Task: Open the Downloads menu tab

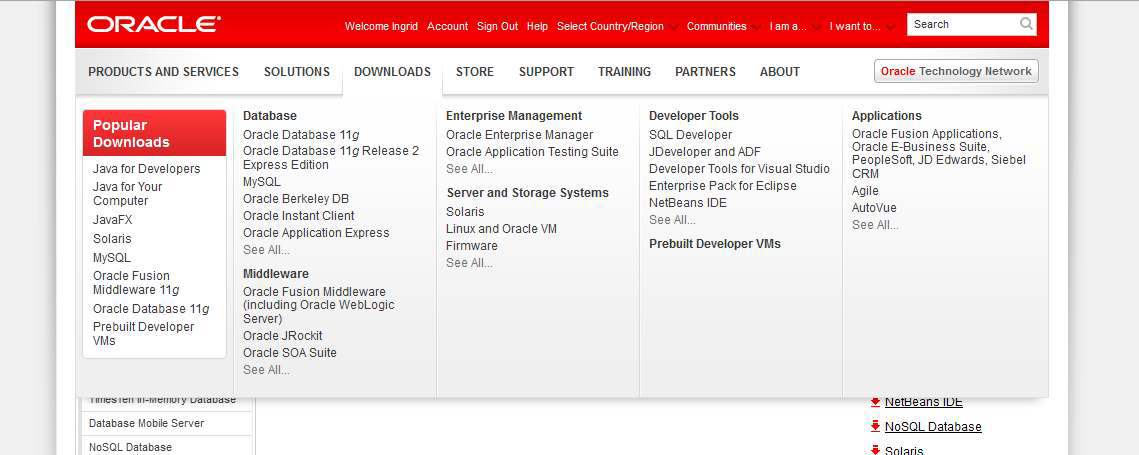Action: click(392, 72)
